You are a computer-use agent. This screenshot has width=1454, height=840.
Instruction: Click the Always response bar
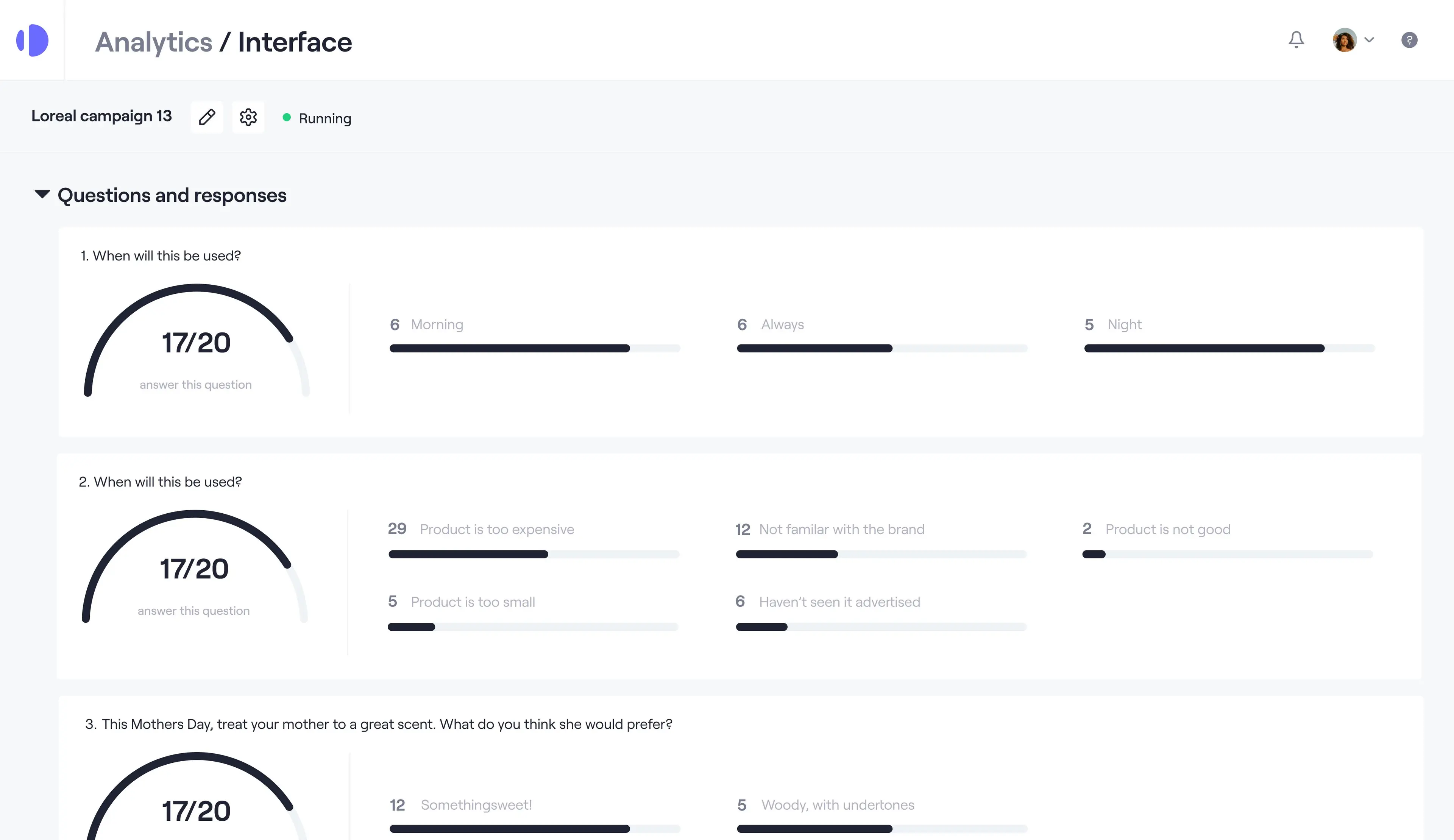point(882,349)
